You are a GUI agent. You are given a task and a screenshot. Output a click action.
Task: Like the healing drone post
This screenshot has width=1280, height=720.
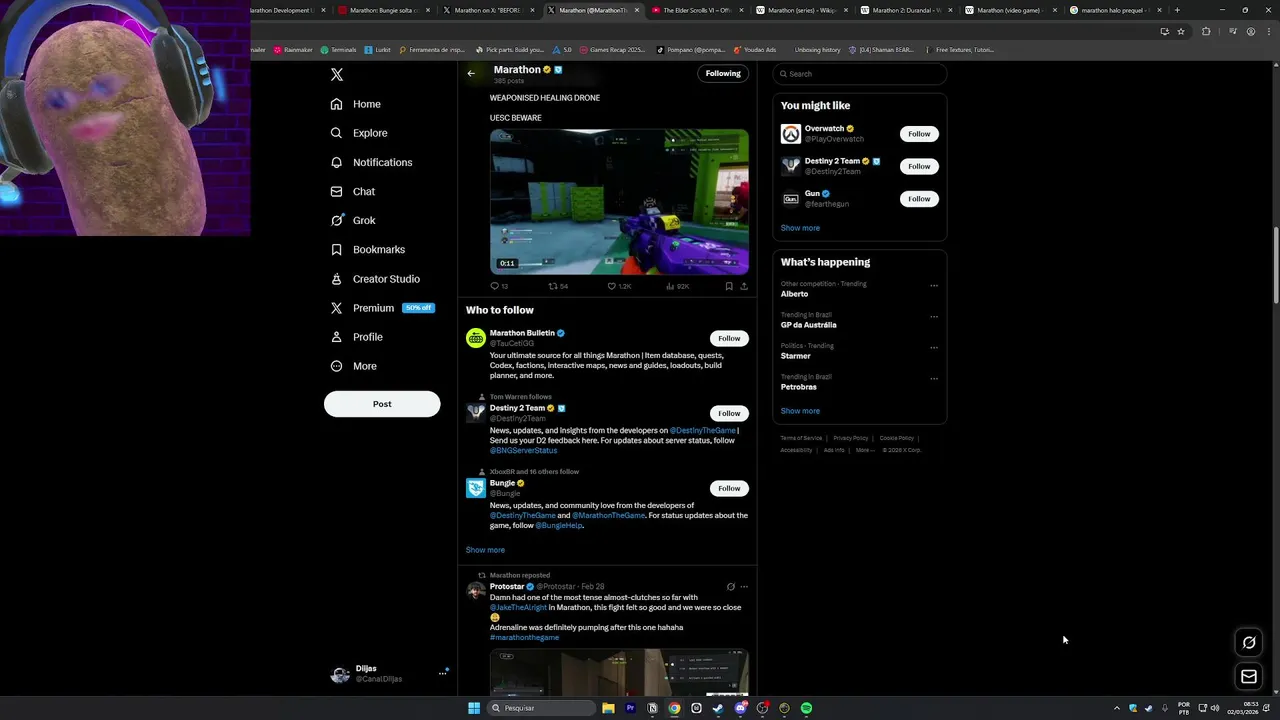pos(619,286)
